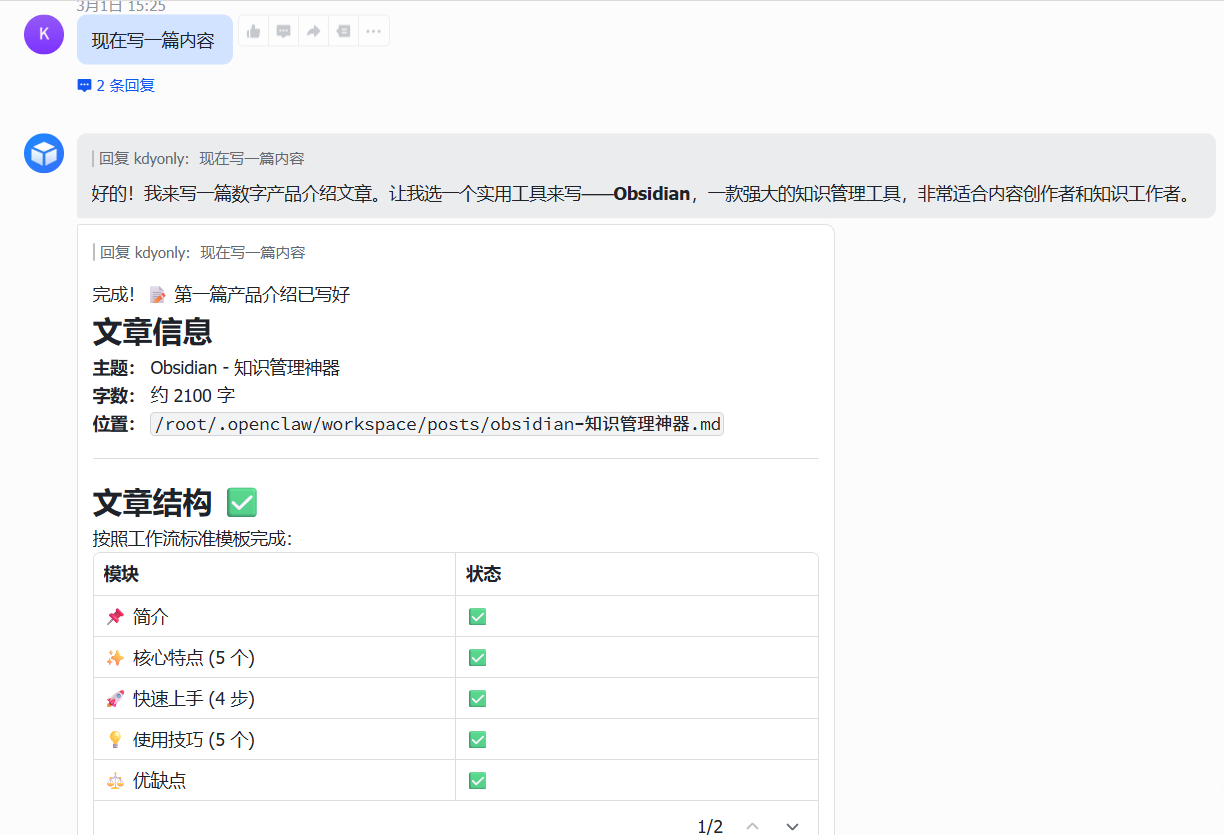The width and height of the screenshot is (1224, 835).
Task: Click the purple K user avatar
Action: coord(44,34)
